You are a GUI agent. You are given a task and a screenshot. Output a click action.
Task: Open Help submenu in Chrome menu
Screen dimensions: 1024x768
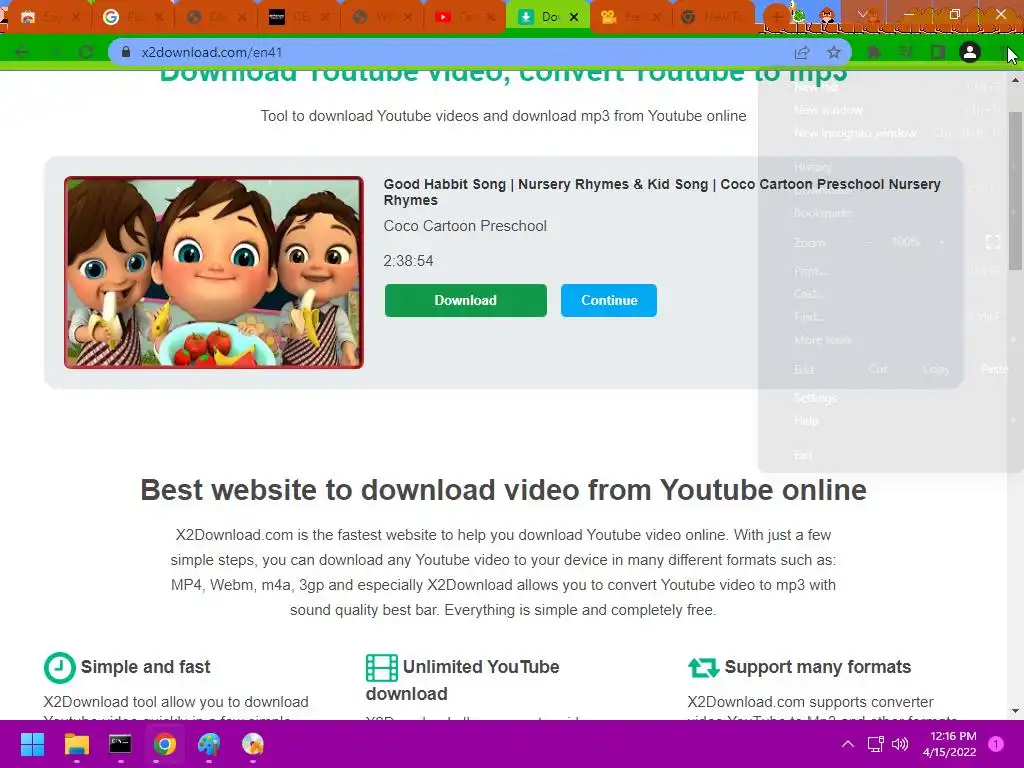[891, 421]
